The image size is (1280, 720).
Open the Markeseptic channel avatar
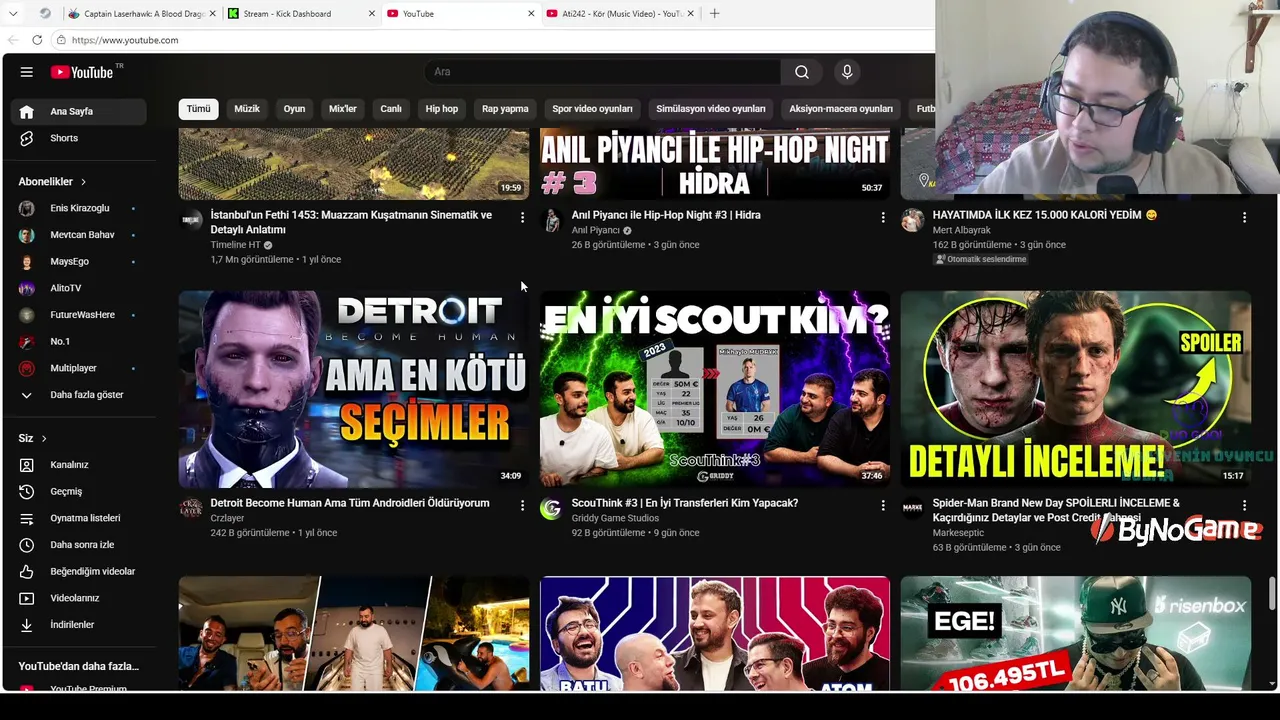(912, 508)
